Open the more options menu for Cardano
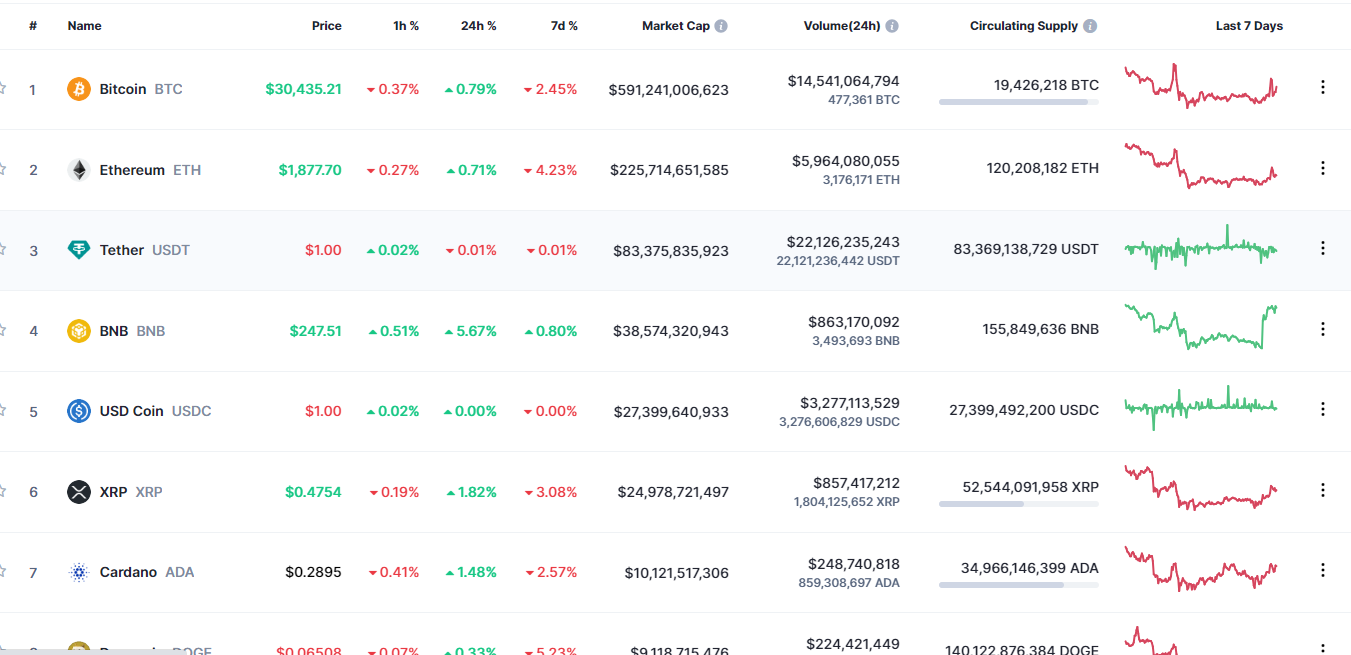1351x655 pixels. tap(1323, 572)
